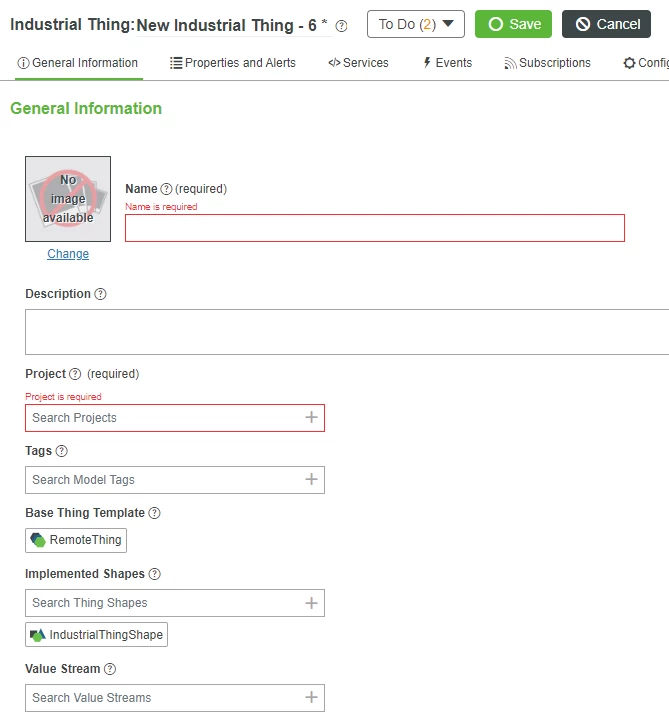Image resolution: width=669 pixels, height=721 pixels.
Task: Click the help icon beside the entity title
Action: (x=341, y=26)
